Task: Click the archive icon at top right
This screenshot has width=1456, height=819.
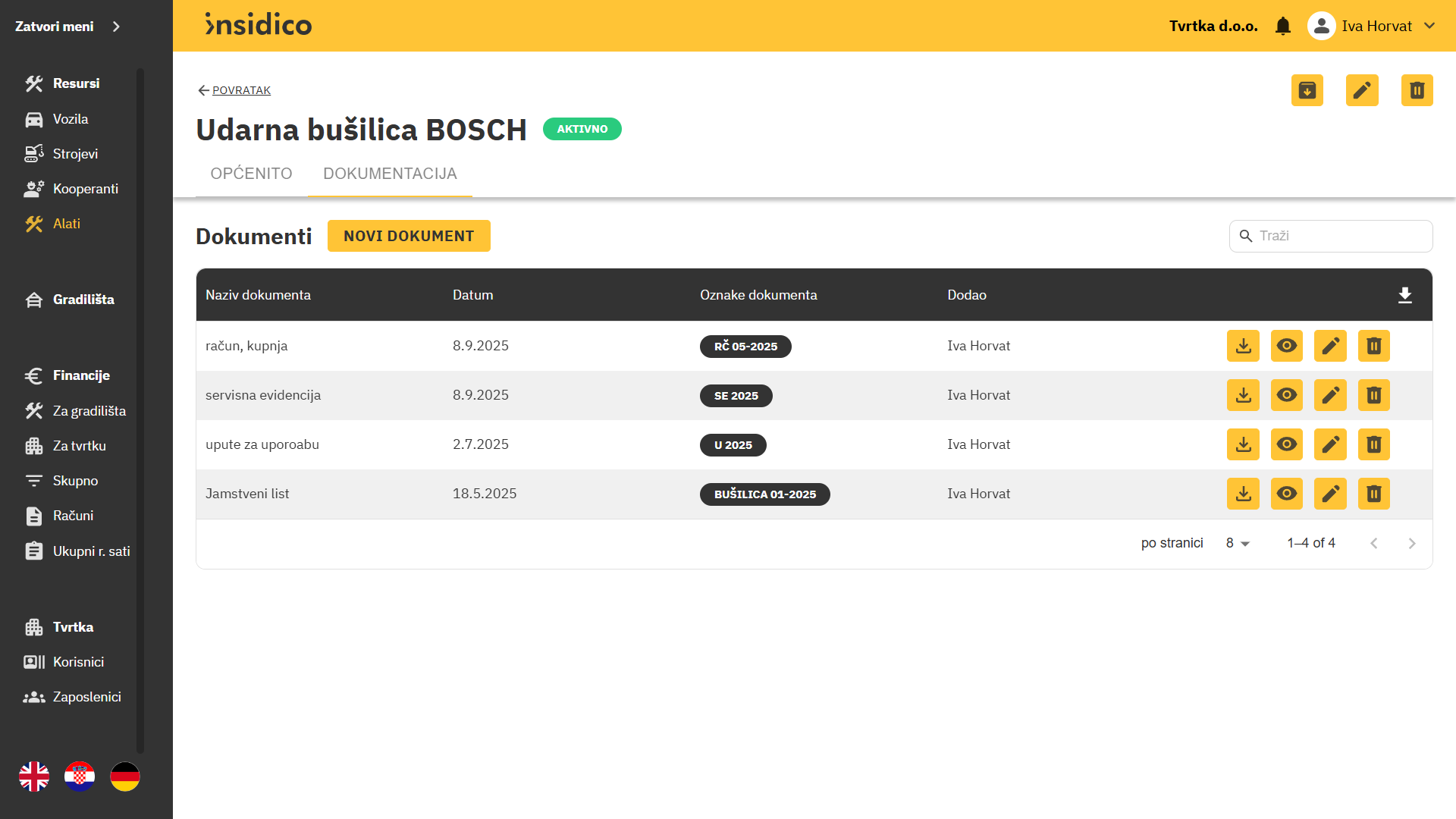Action: (x=1307, y=90)
